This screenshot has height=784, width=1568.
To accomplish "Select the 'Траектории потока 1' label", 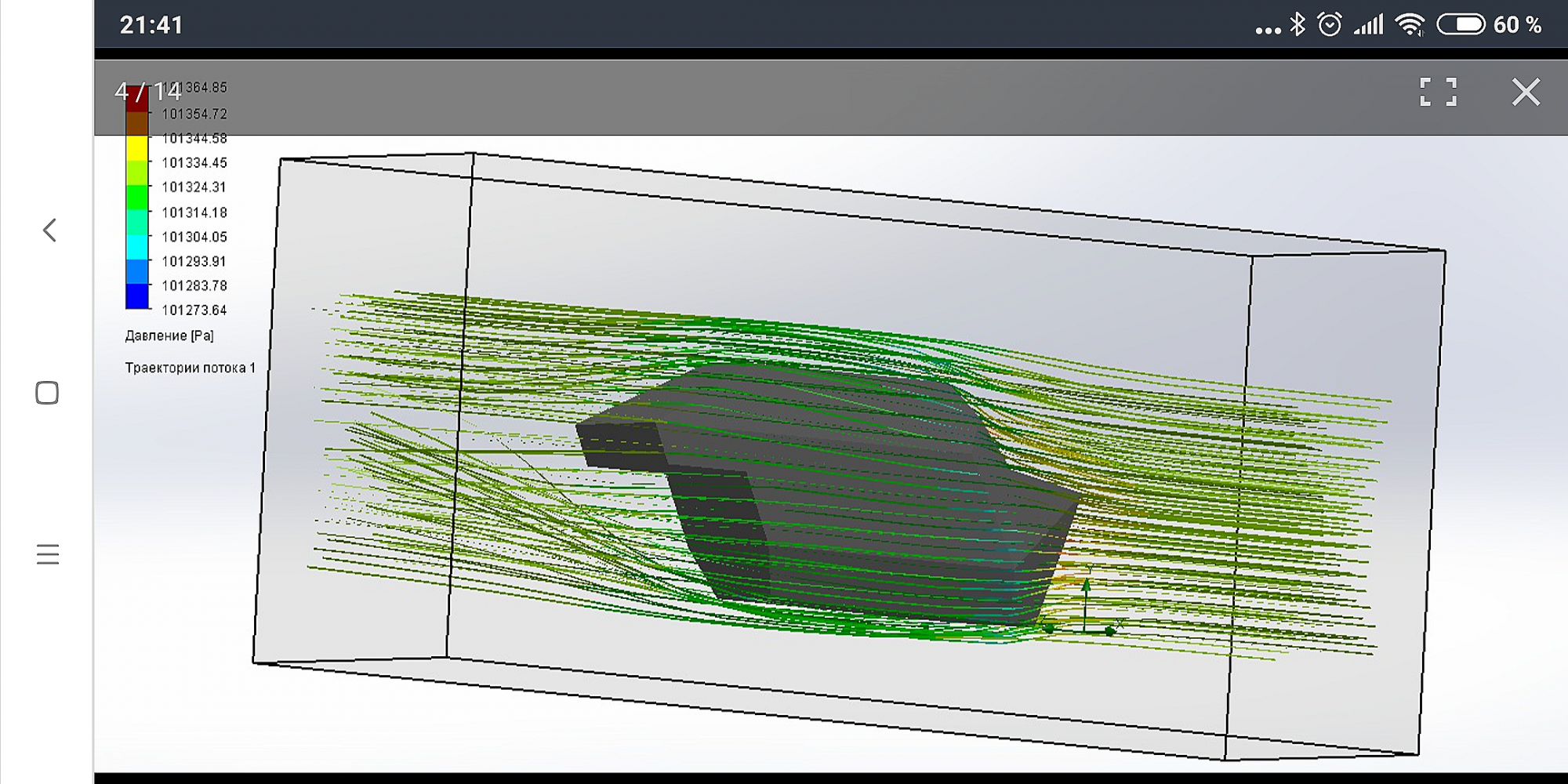I will coord(190,368).
